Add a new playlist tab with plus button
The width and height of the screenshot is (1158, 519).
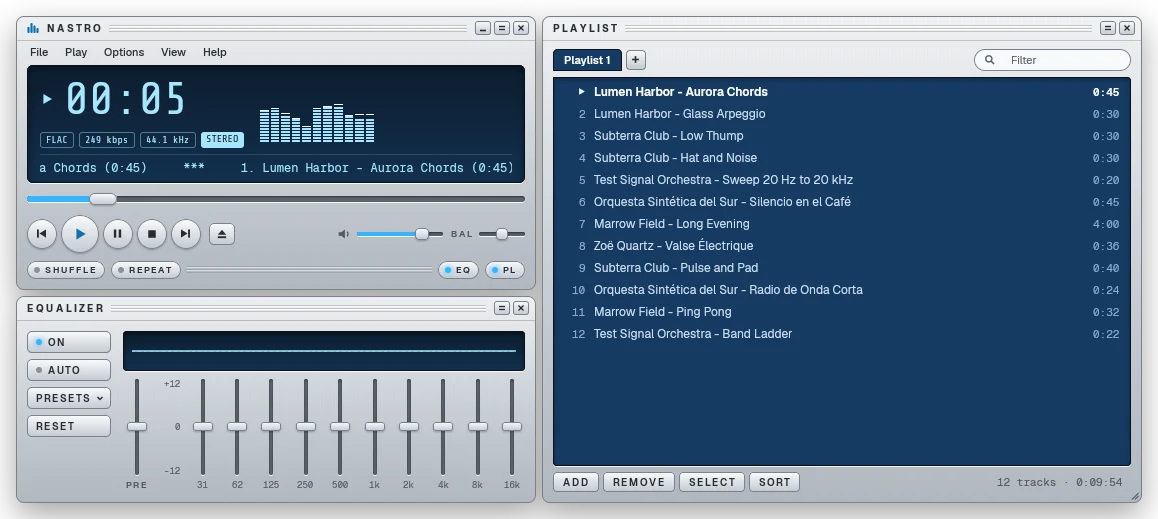(x=635, y=60)
